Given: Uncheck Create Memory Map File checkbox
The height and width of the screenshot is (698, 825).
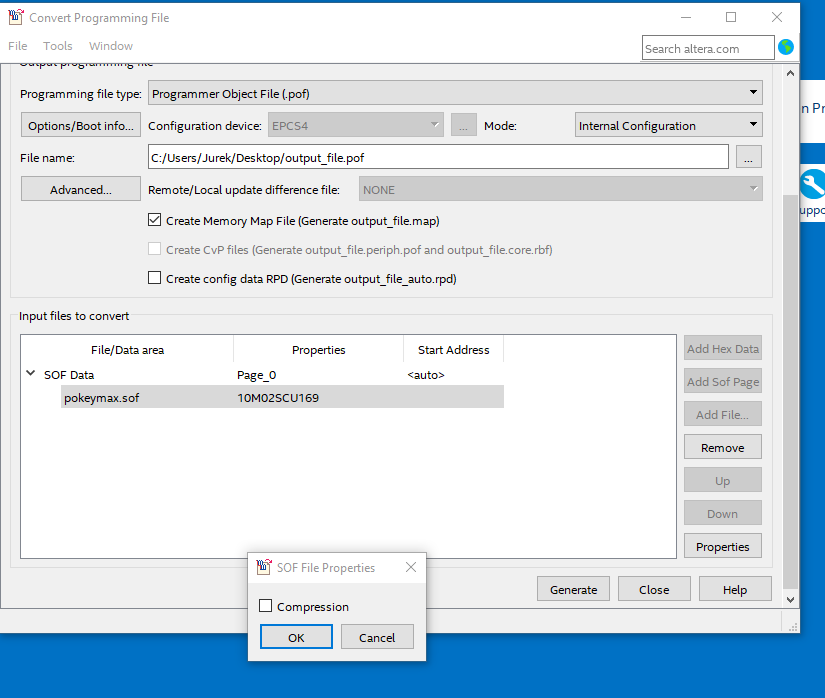Looking at the screenshot, I should pyautogui.click(x=154, y=220).
